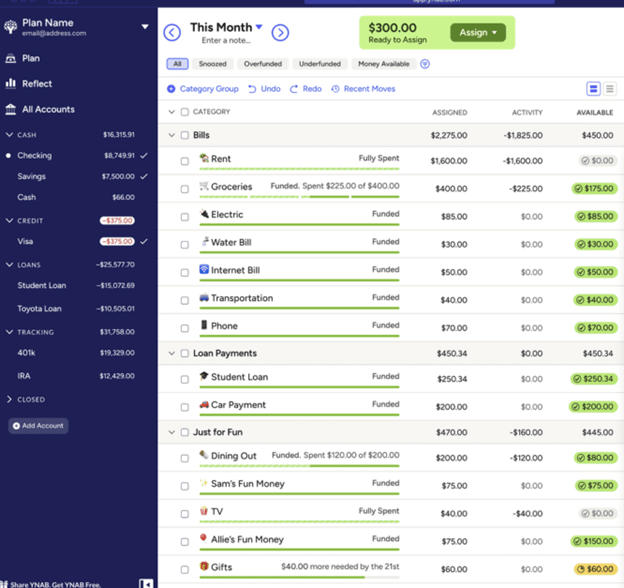This screenshot has width=624, height=588.
Task: Collapse the sidebar using bottom icon
Action: tap(146, 582)
